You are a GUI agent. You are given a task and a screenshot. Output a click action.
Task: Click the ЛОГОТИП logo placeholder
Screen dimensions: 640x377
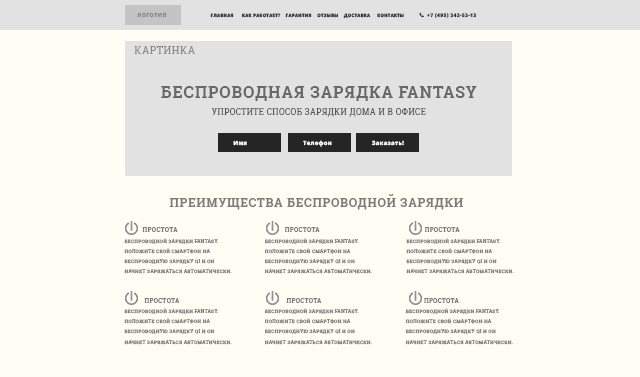click(x=153, y=15)
